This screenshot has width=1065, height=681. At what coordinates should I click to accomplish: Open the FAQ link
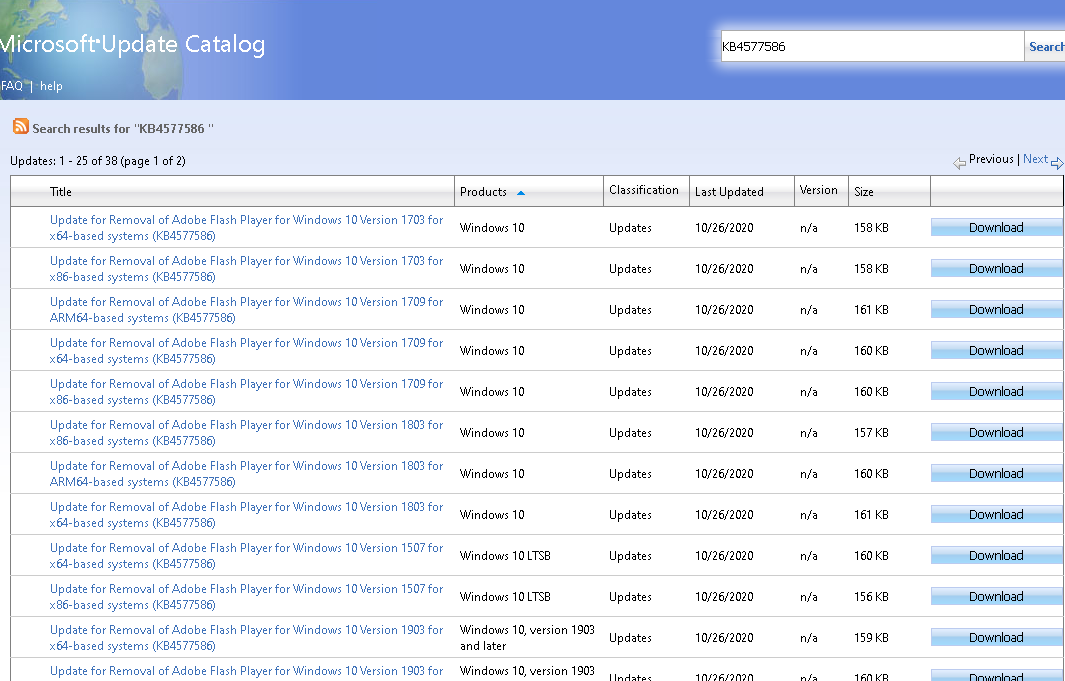(x=12, y=86)
